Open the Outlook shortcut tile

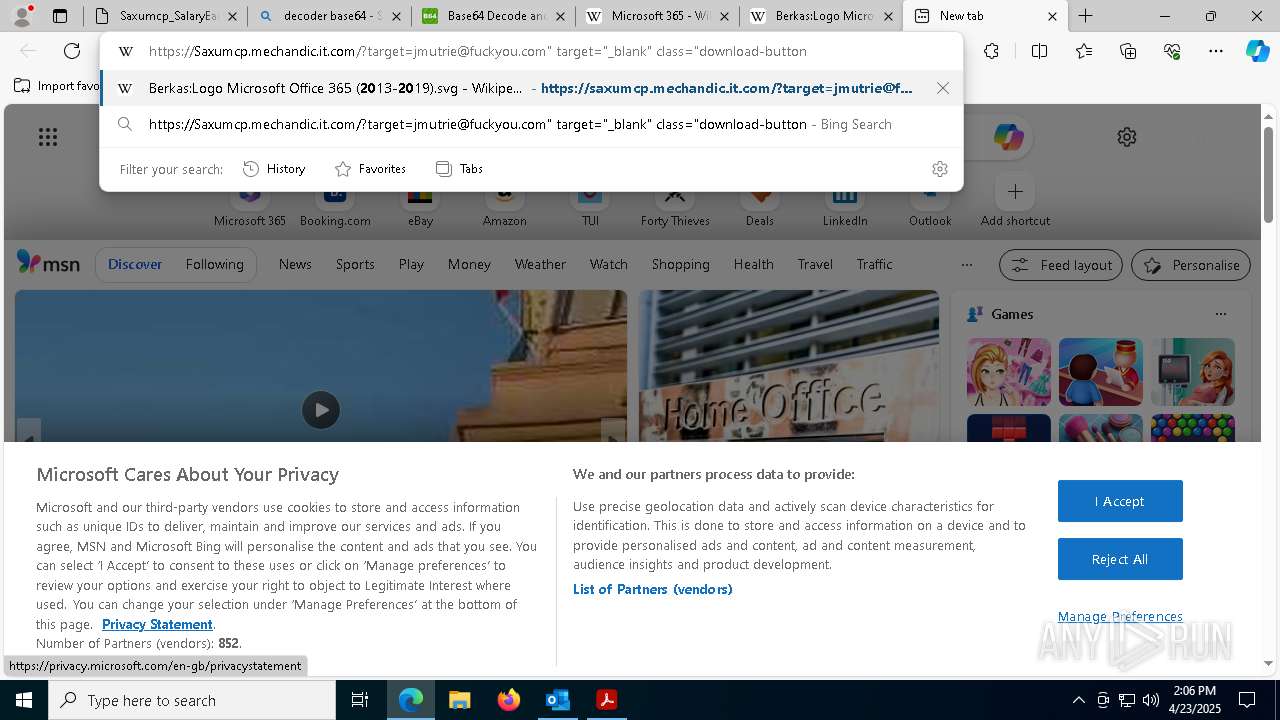[x=930, y=205]
